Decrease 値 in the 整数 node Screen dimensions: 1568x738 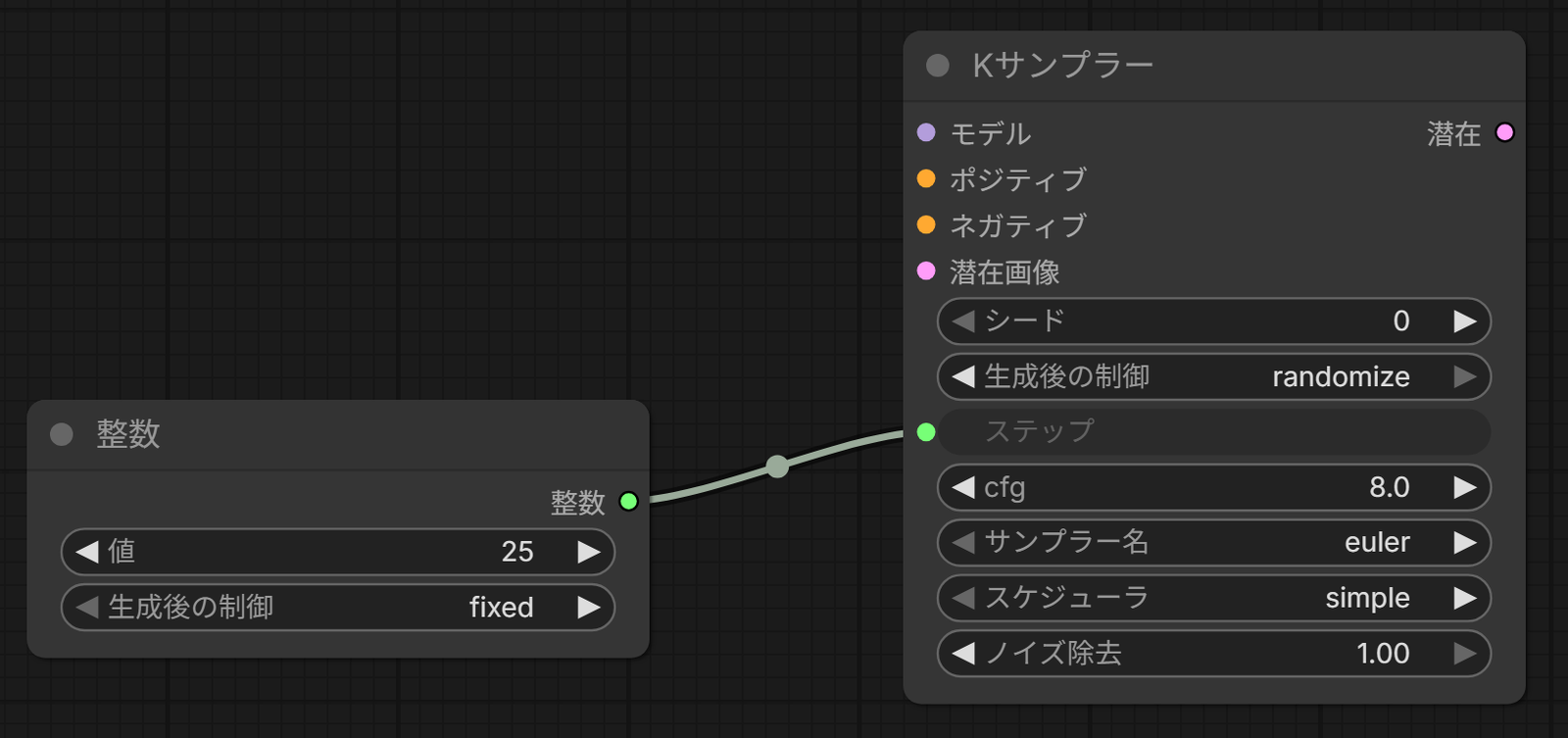click(x=87, y=552)
